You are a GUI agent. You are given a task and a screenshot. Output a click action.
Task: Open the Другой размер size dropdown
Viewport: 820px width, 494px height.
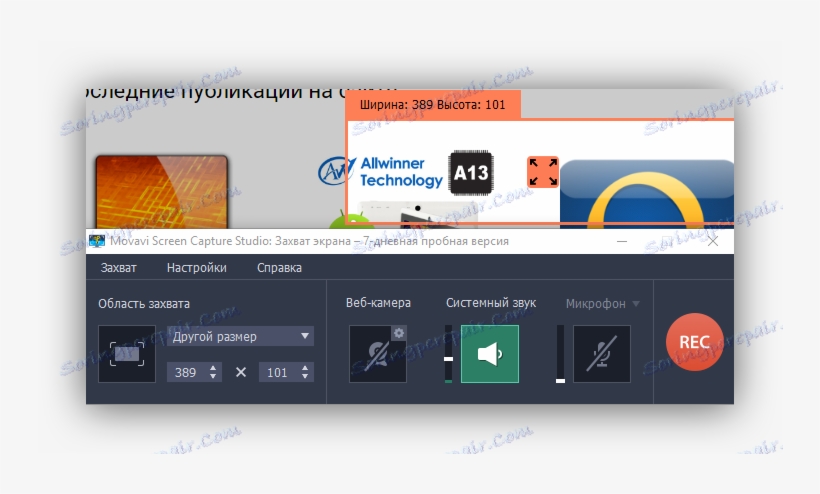coord(241,336)
